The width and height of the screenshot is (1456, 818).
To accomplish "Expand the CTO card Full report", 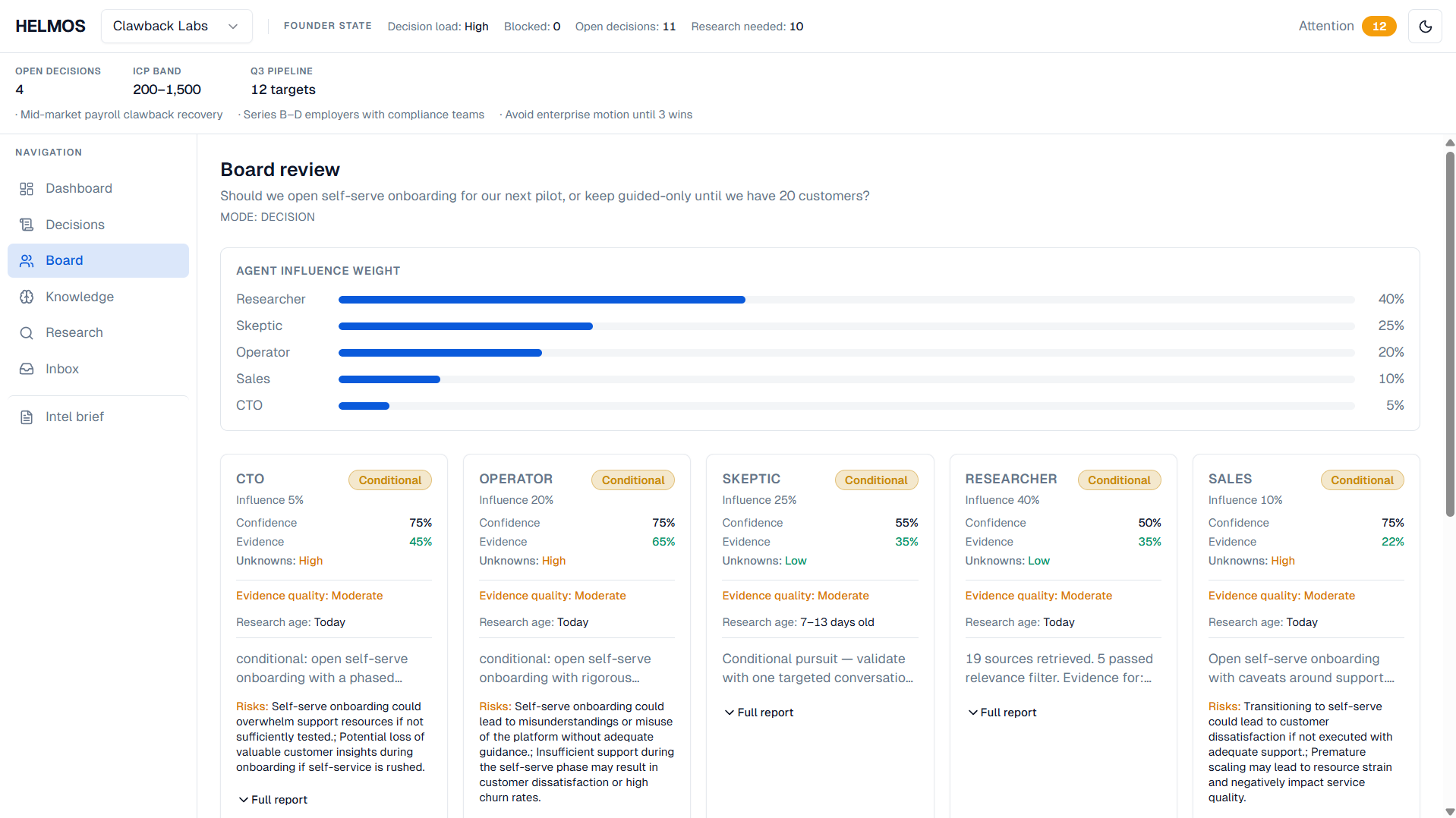I will click(273, 800).
